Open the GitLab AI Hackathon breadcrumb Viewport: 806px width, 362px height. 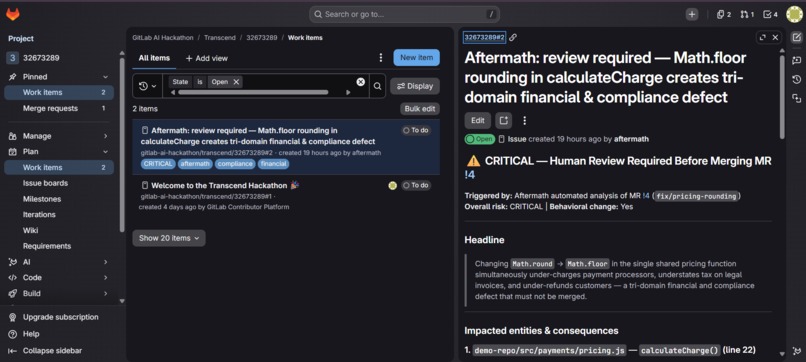[x=163, y=38]
